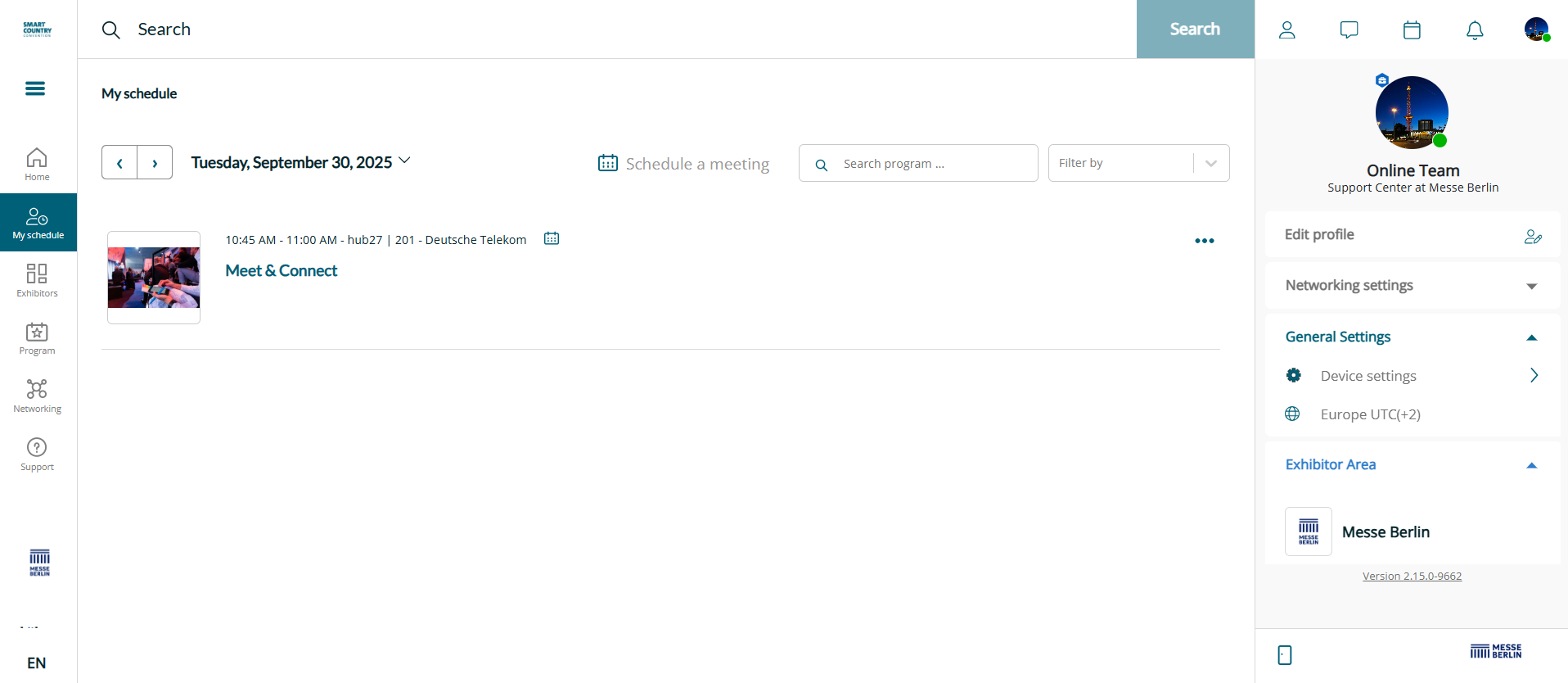This screenshot has height=683, width=1568.
Task: Open the Filter by dropdown
Action: coord(1138,163)
